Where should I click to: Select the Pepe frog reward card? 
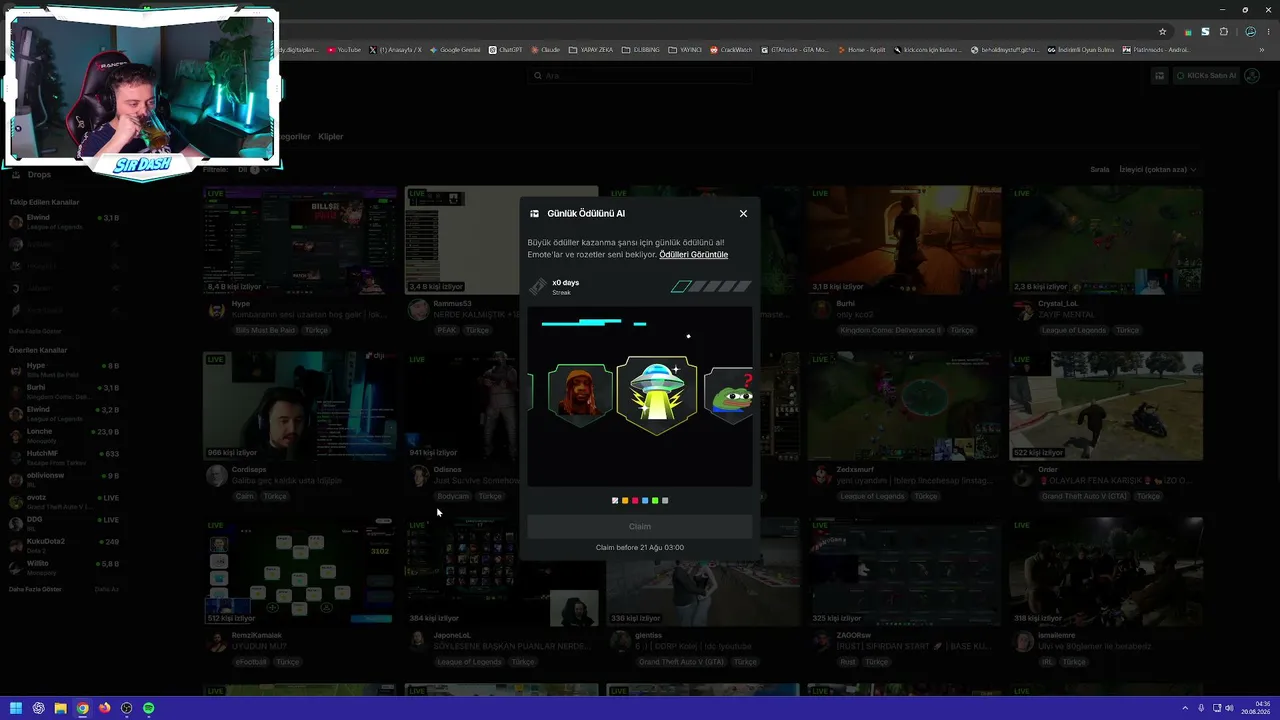(729, 394)
